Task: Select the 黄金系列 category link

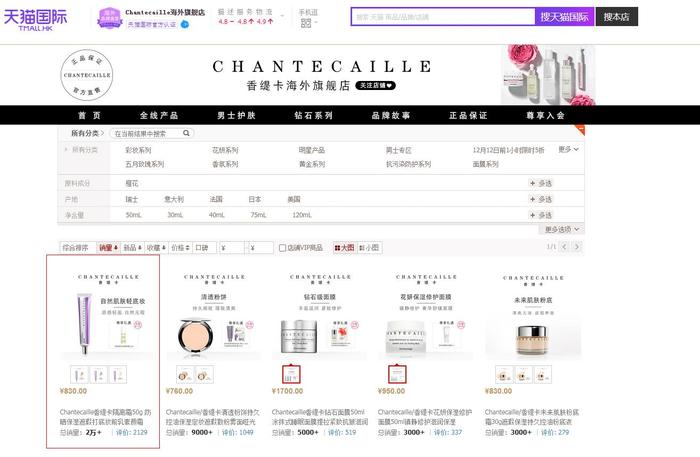Action: point(312,164)
